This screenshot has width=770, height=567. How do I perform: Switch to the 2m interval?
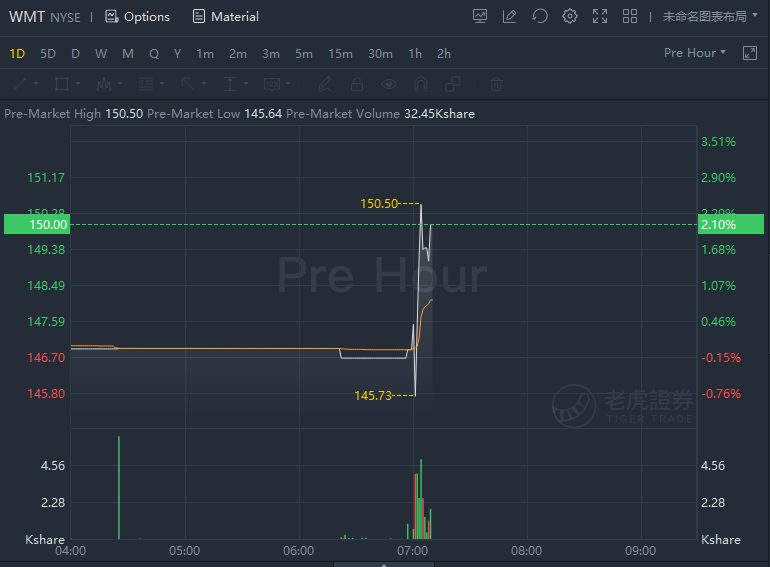click(x=238, y=54)
